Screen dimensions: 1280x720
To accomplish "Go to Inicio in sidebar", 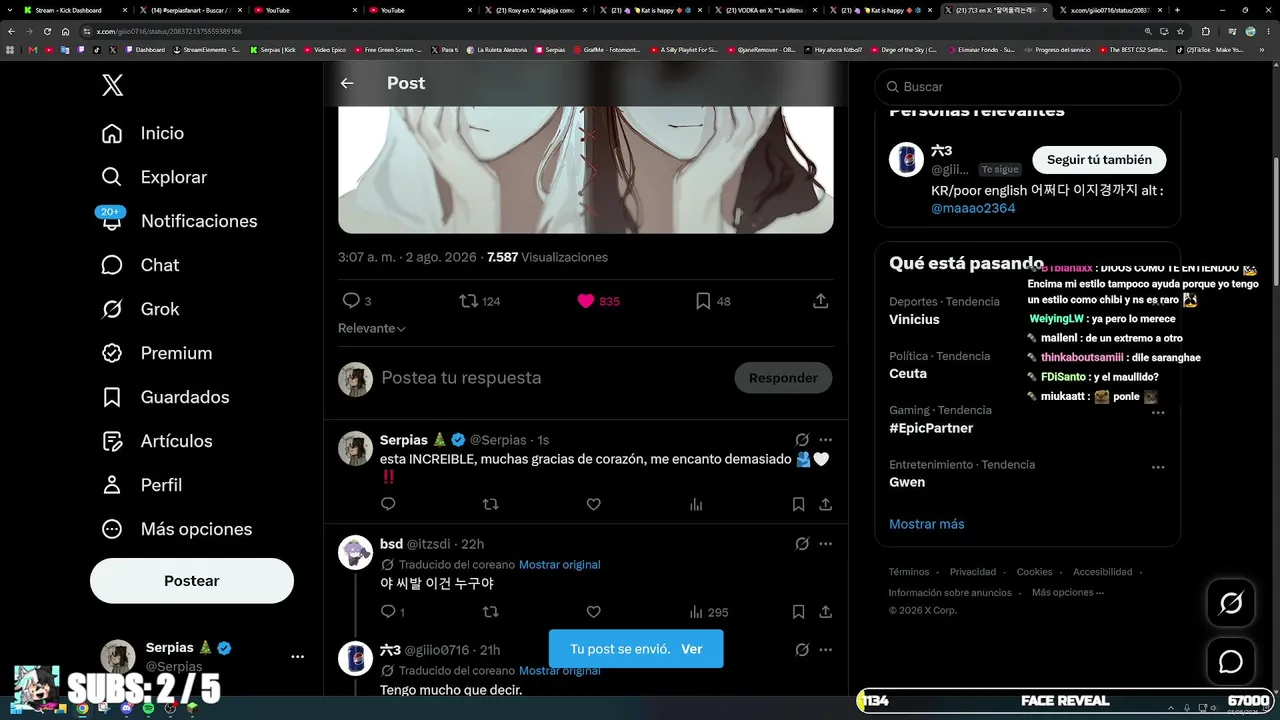I will [x=143, y=133].
